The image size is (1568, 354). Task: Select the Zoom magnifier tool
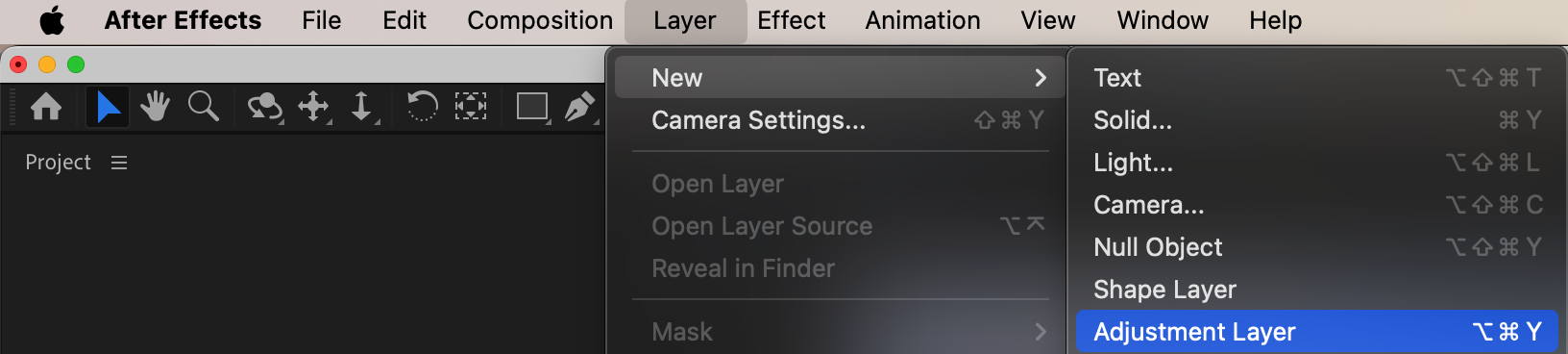204,106
